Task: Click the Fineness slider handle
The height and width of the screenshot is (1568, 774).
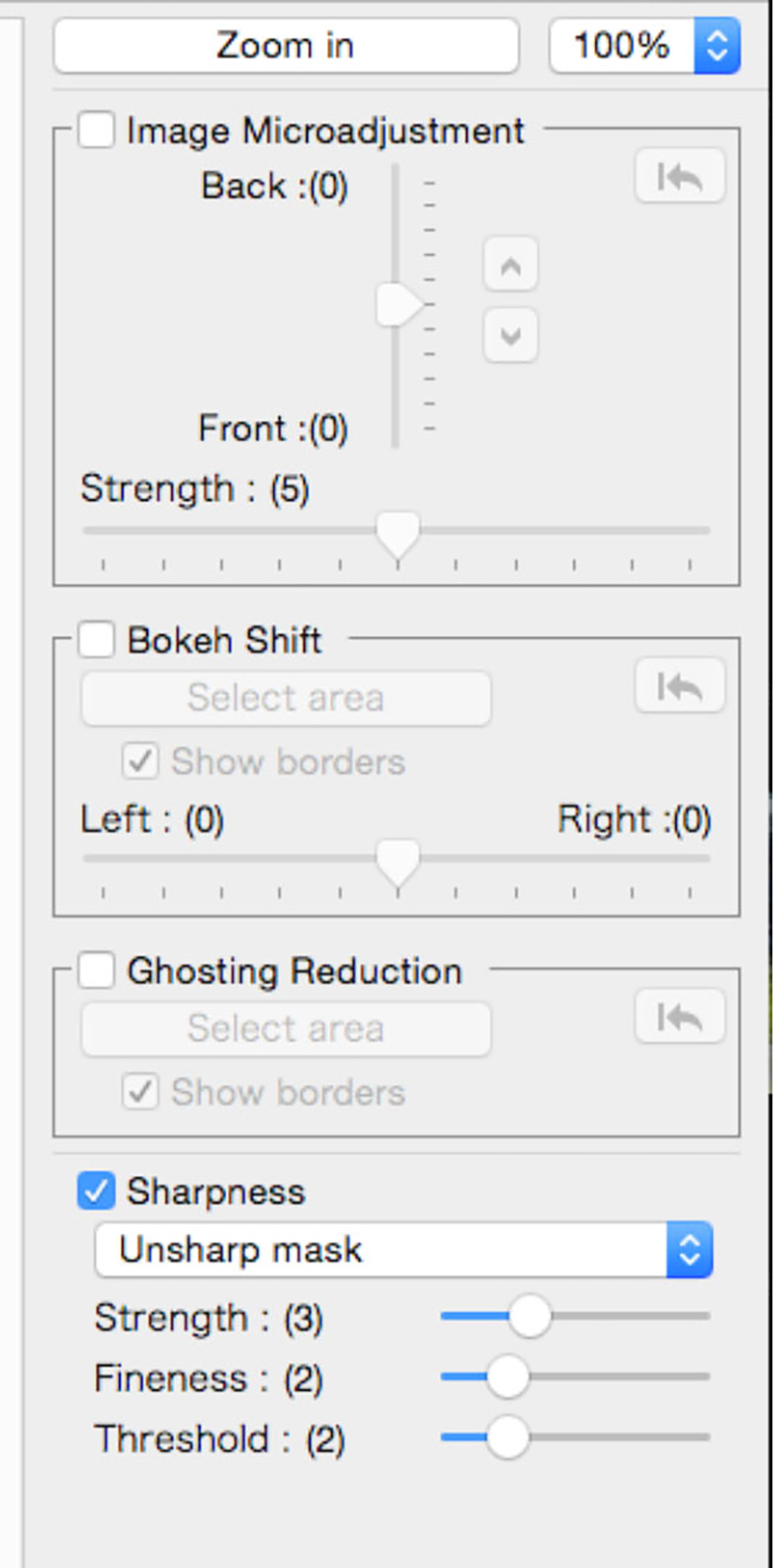Action: point(507,1376)
